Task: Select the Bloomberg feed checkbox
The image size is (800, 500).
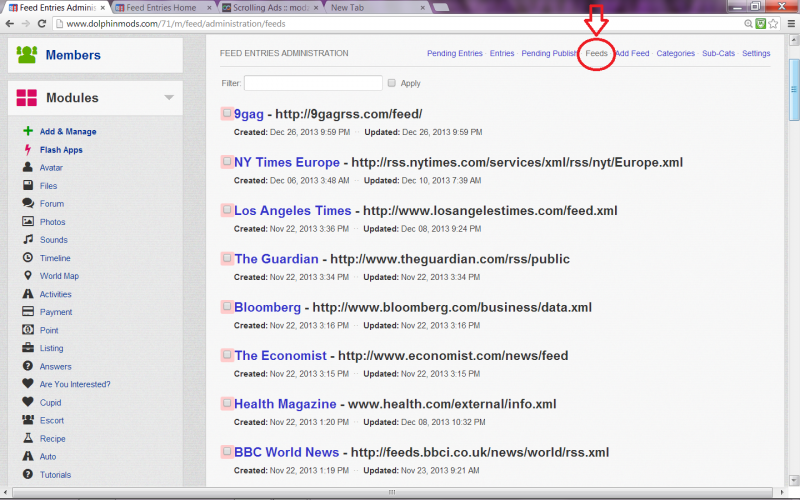Action: point(227,307)
